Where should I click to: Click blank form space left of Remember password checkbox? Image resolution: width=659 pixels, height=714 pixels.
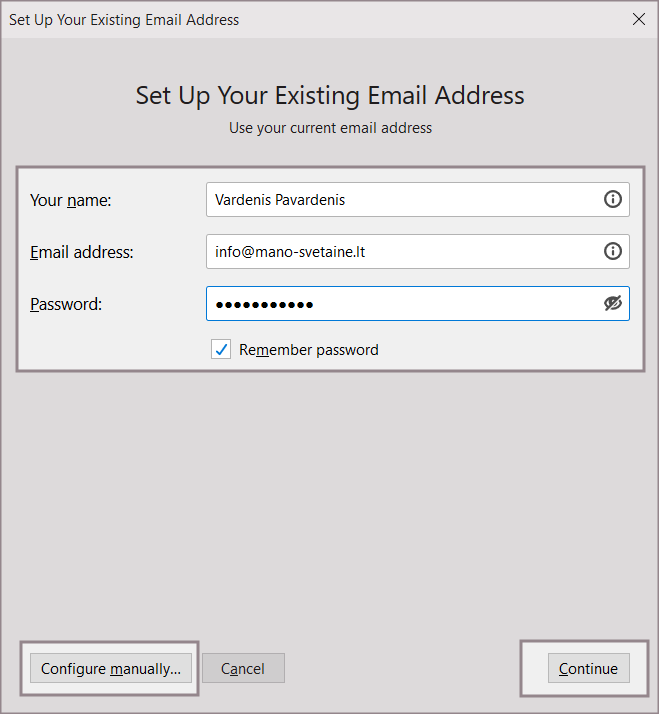(x=110, y=350)
